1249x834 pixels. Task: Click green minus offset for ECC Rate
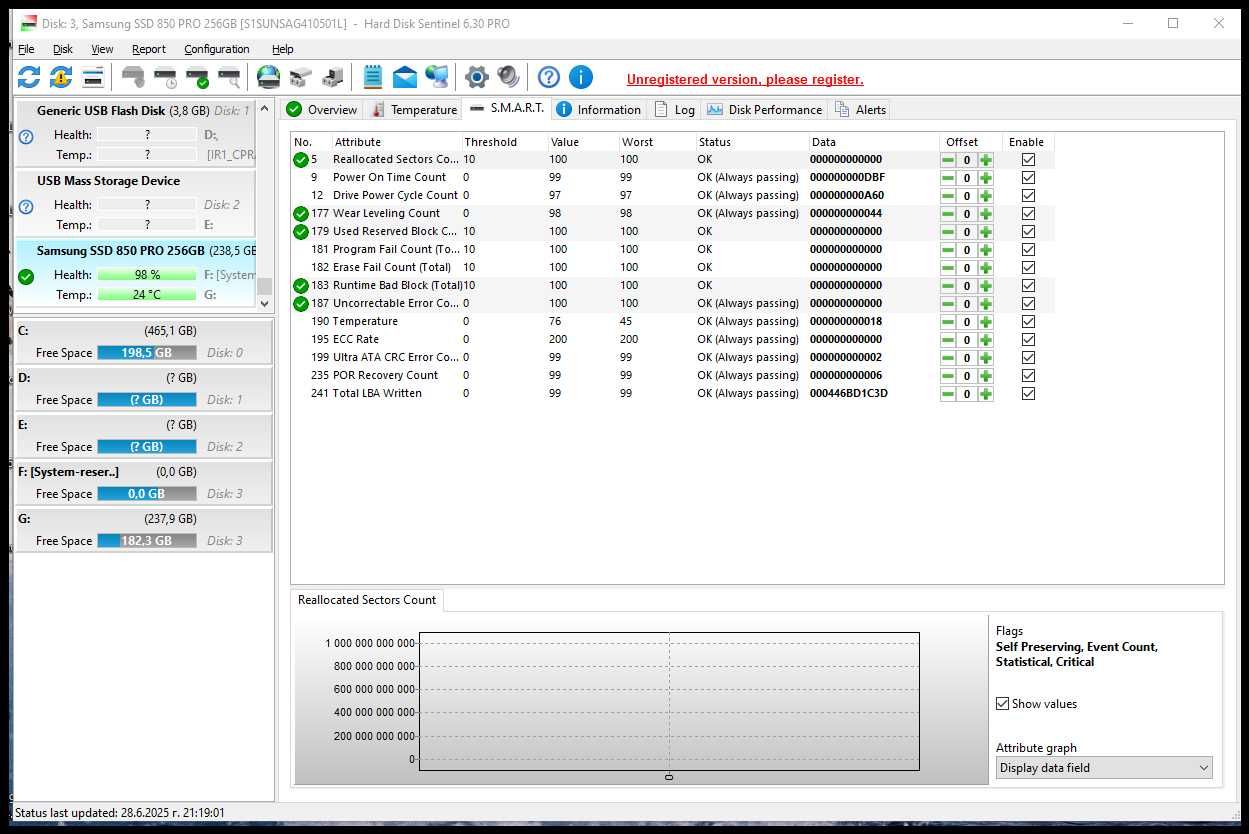(x=947, y=340)
